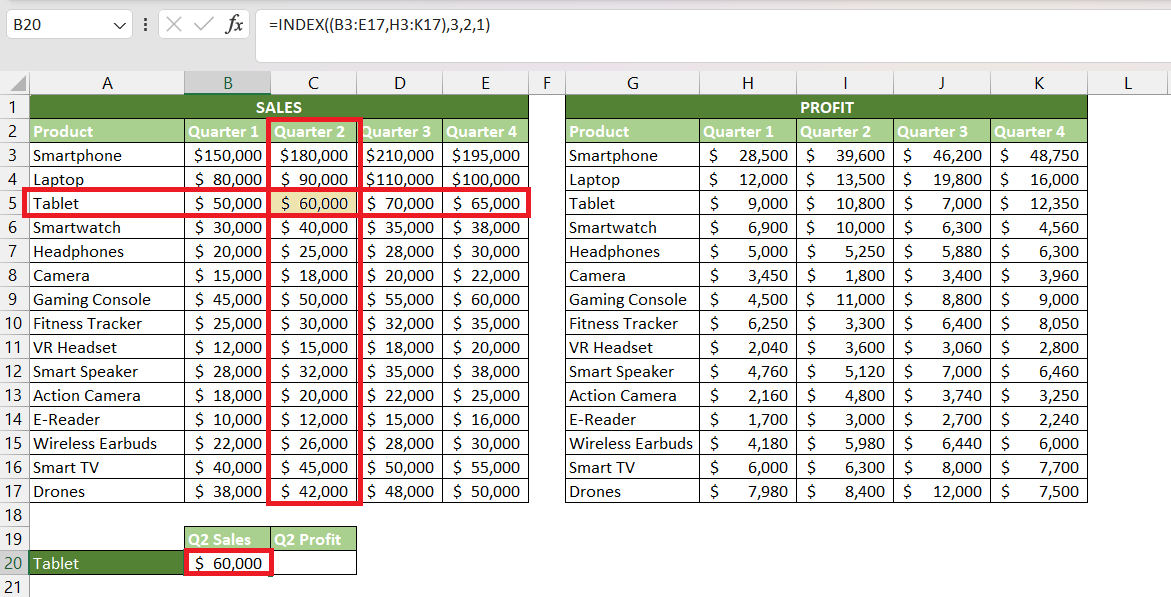This screenshot has height=597, width=1171.
Task: Click the Name Box showing B20
Action: 69,25
